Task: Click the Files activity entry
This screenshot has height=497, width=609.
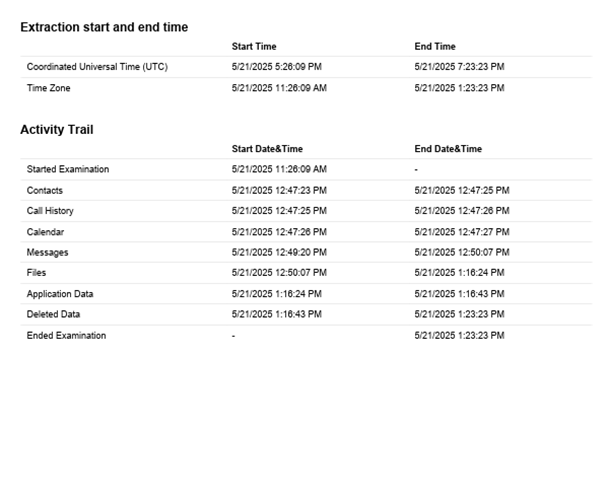Action: pyautogui.click(x=36, y=273)
